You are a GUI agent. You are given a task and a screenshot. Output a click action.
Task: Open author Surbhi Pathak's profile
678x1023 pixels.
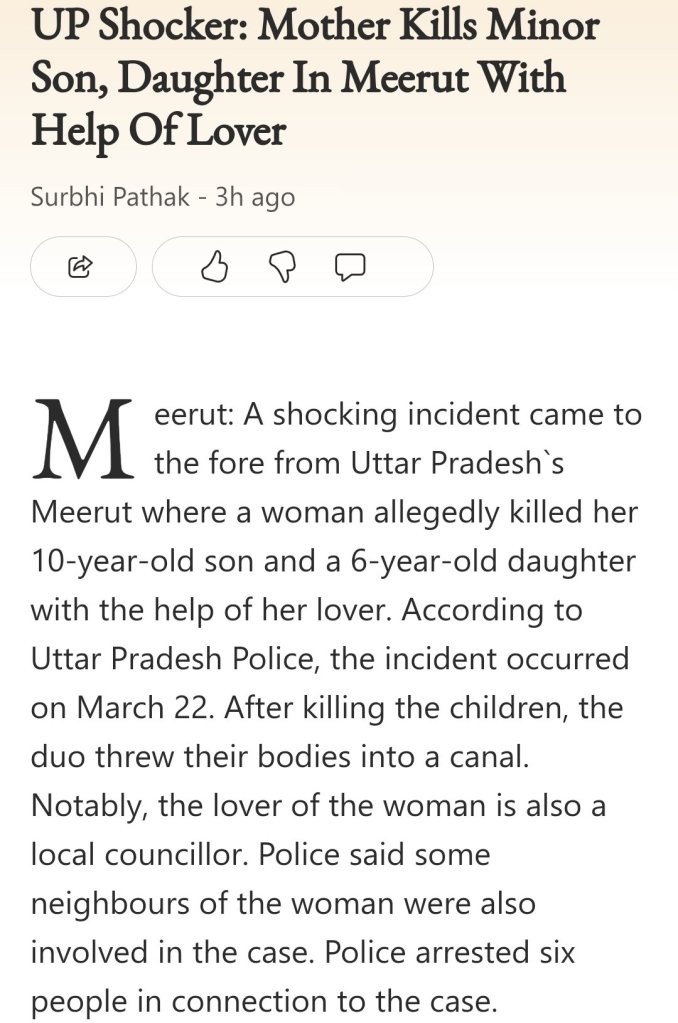pyautogui.click(x=110, y=196)
